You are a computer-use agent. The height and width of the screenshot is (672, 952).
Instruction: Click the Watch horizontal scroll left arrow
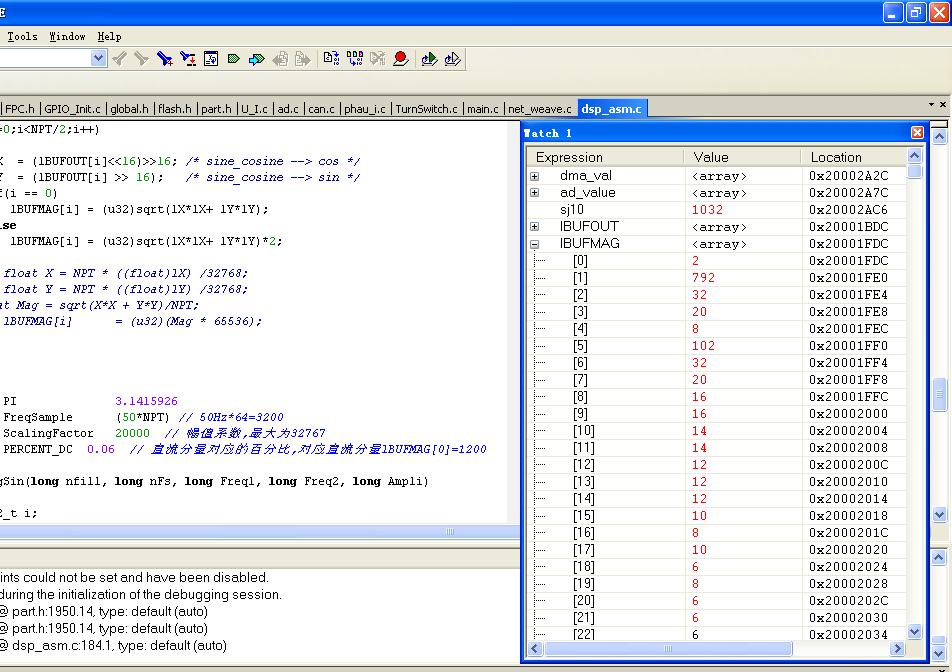point(534,648)
